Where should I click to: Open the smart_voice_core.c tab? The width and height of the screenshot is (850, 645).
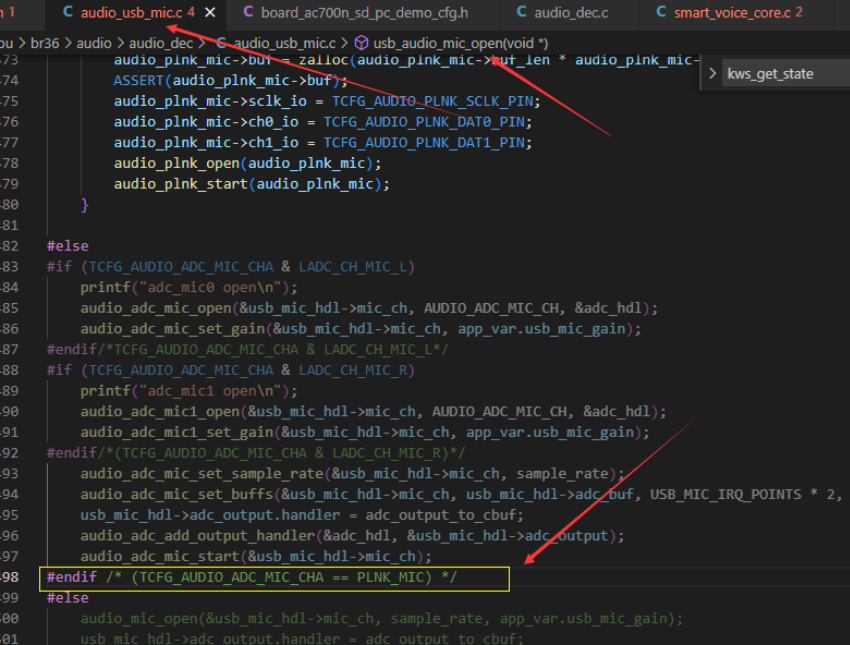click(x=738, y=12)
